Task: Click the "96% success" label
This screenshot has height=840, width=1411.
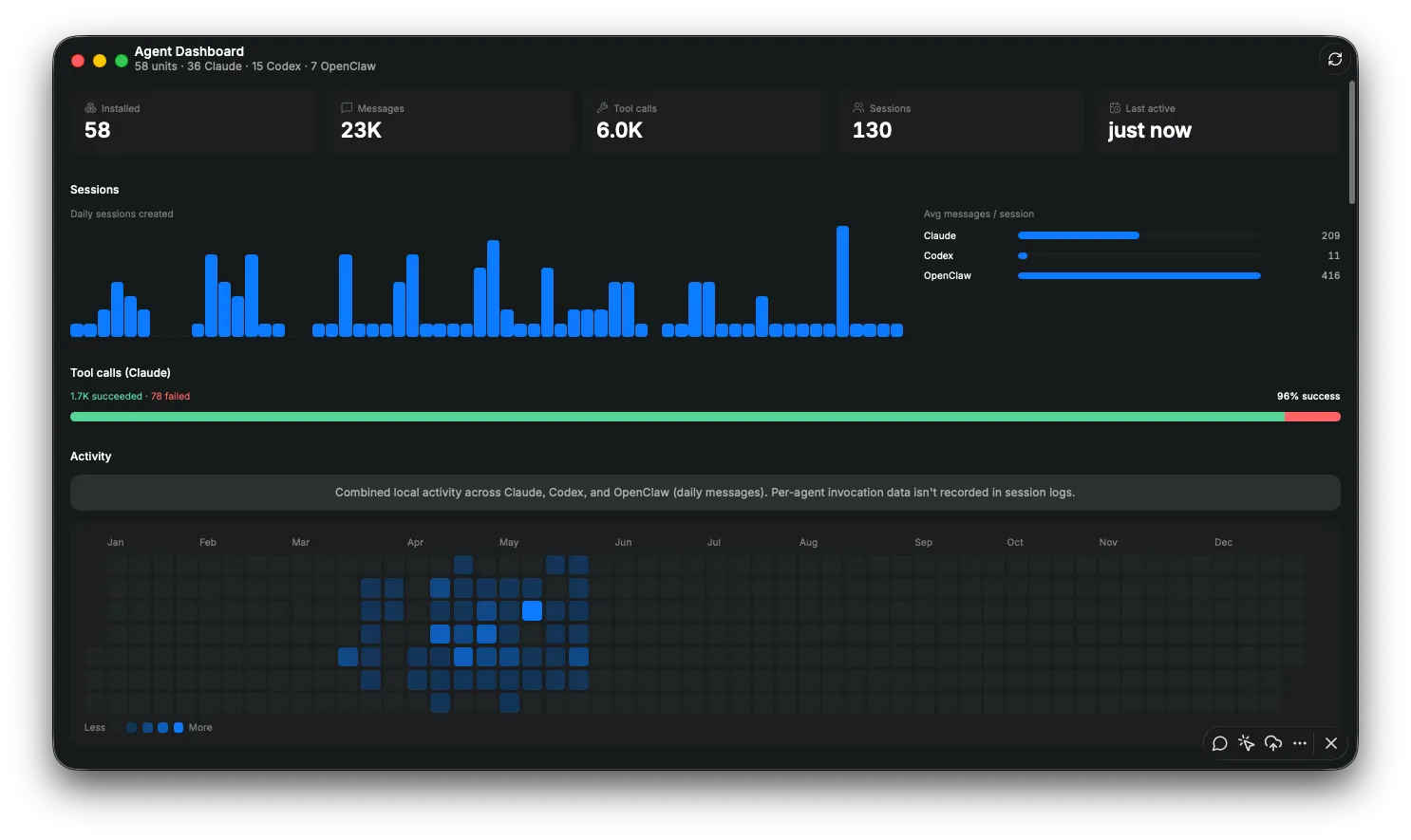Action: click(1308, 397)
